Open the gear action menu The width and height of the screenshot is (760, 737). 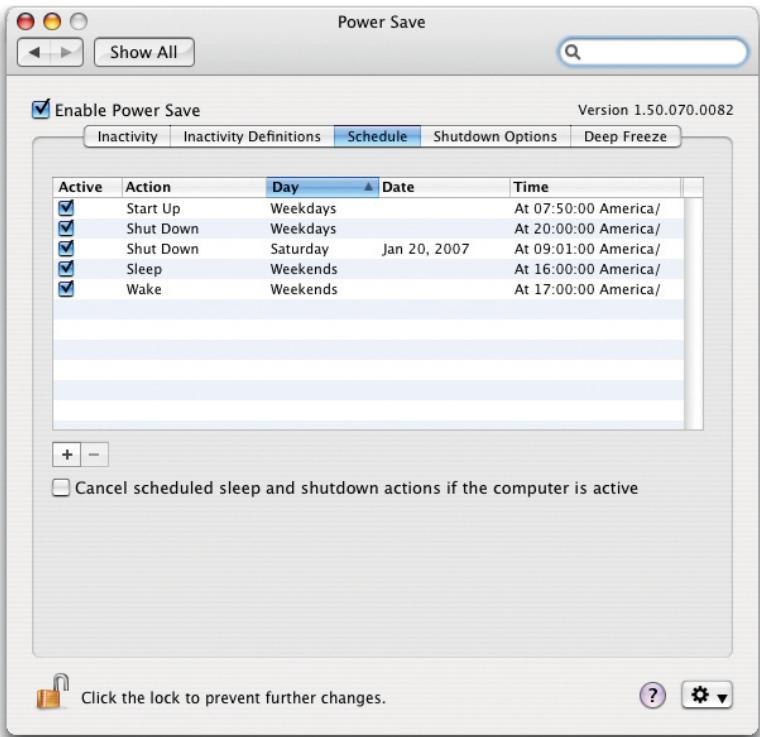tap(707, 695)
